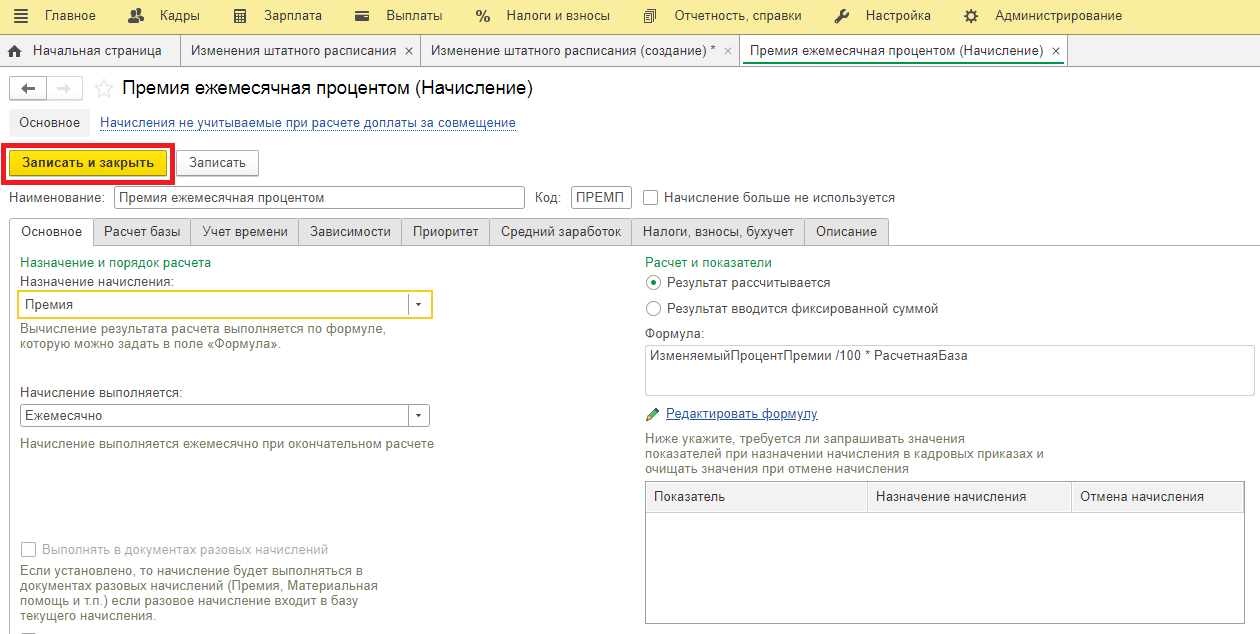Click the back arrow navigation button
The height and width of the screenshot is (634, 1260).
click(x=28, y=89)
